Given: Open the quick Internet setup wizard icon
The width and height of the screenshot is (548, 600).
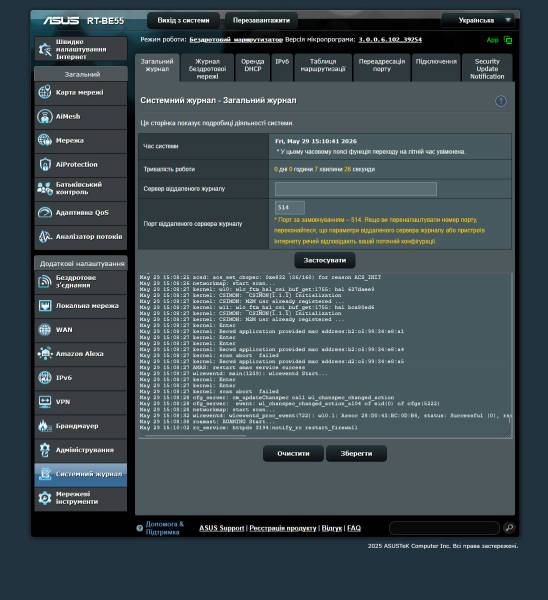Looking at the screenshot, I should (x=45, y=49).
